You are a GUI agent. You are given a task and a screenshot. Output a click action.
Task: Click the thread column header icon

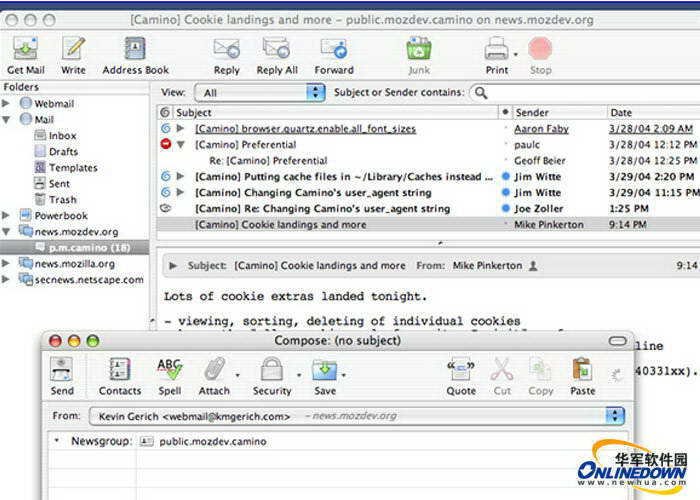click(x=165, y=112)
